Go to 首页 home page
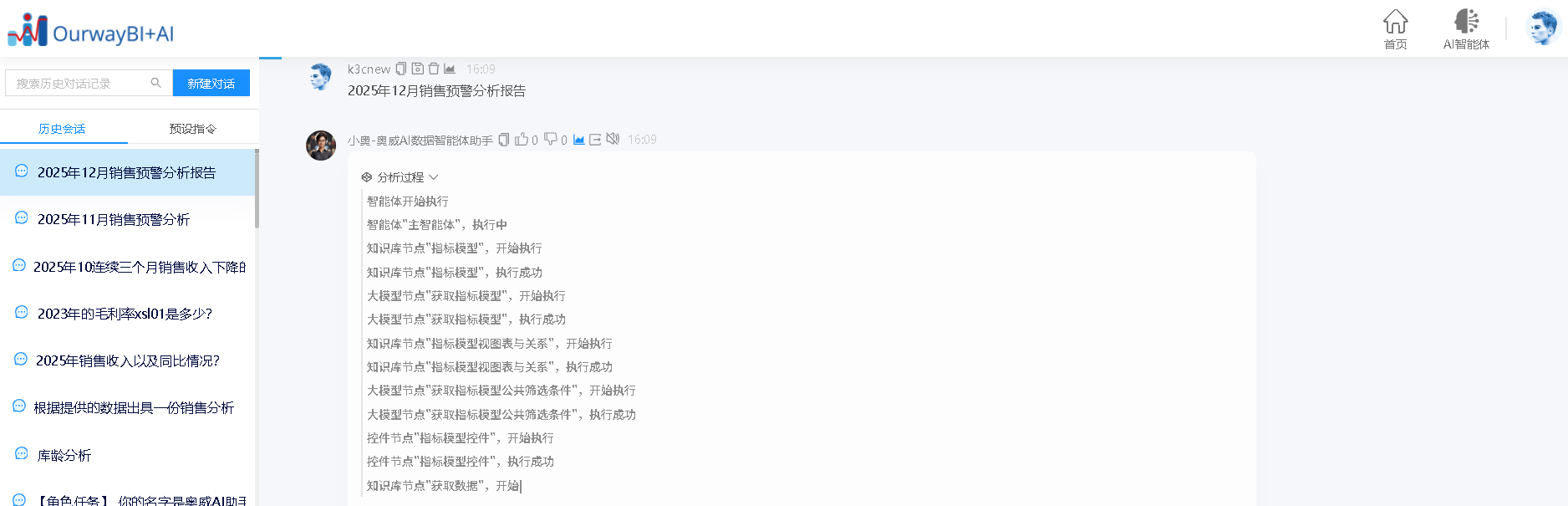This screenshot has height=506, width=1568. (x=1395, y=29)
